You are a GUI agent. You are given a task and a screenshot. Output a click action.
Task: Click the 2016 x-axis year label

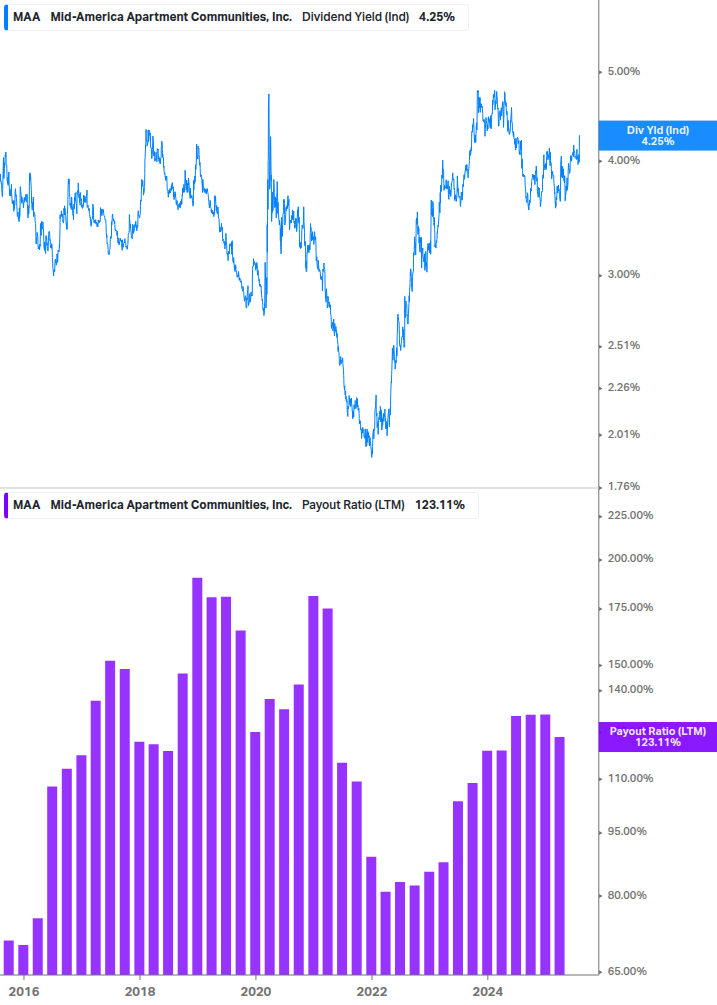[24, 992]
